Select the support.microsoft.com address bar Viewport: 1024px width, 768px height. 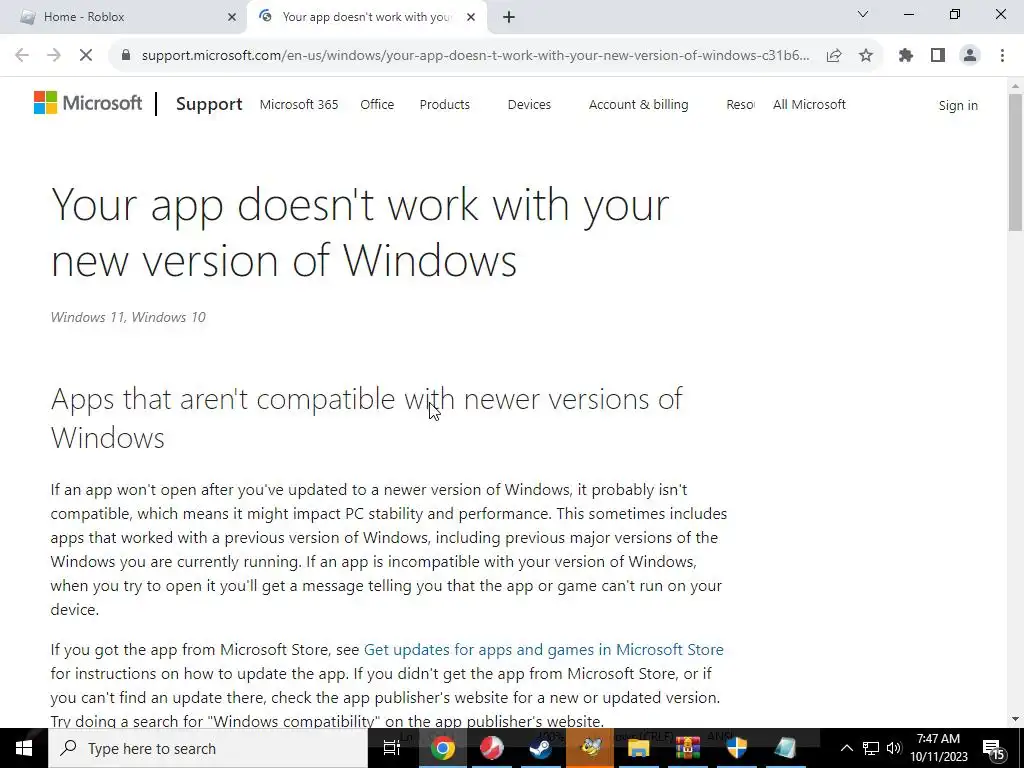(x=475, y=56)
